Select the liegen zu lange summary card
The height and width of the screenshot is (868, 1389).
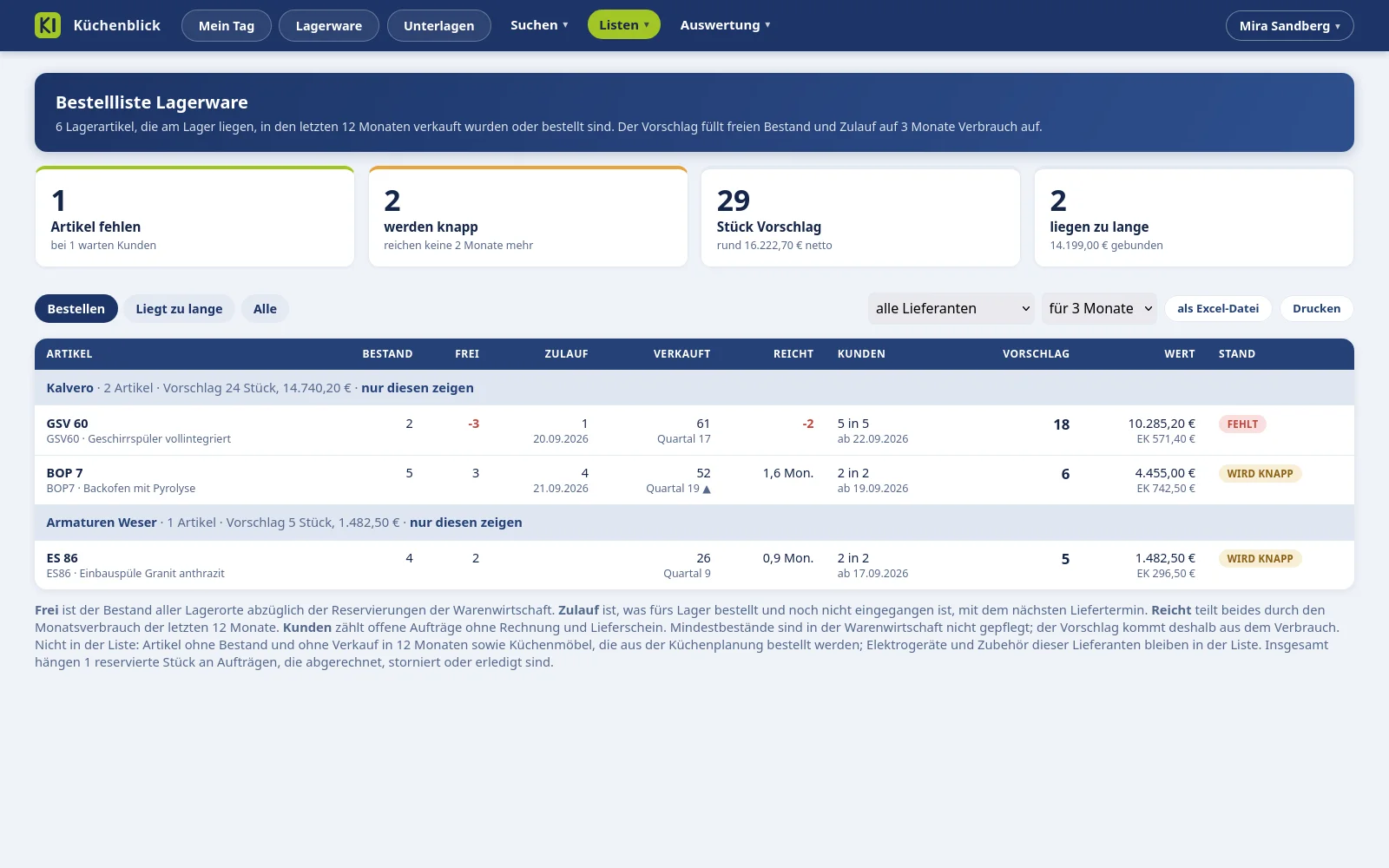(x=1194, y=216)
